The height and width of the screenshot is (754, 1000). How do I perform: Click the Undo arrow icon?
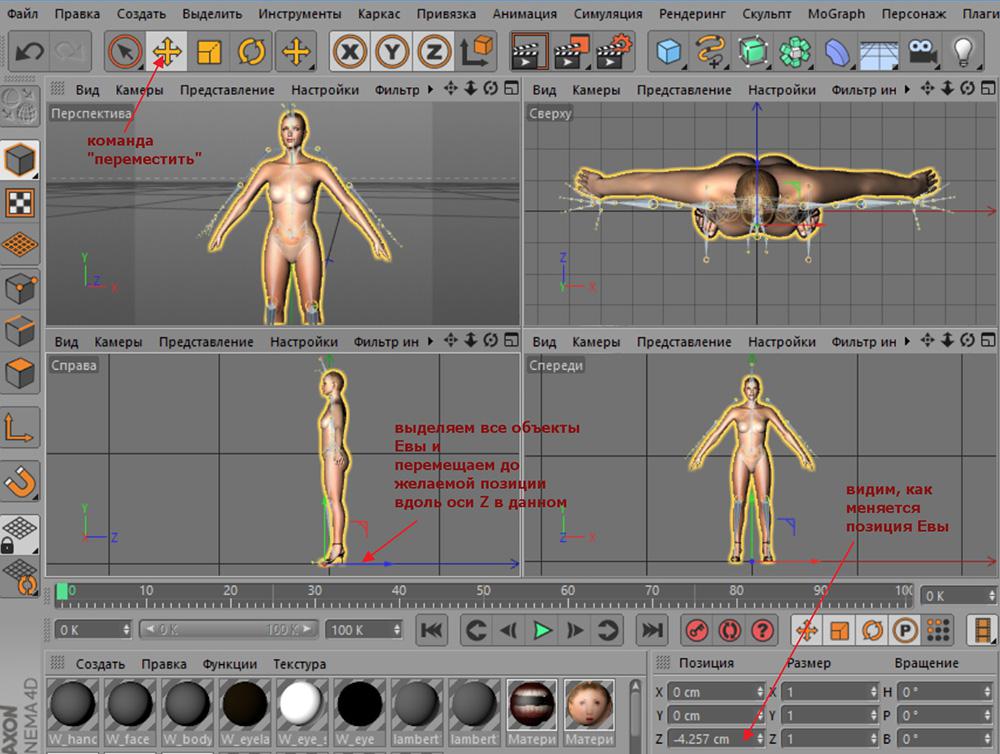click(x=29, y=50)
